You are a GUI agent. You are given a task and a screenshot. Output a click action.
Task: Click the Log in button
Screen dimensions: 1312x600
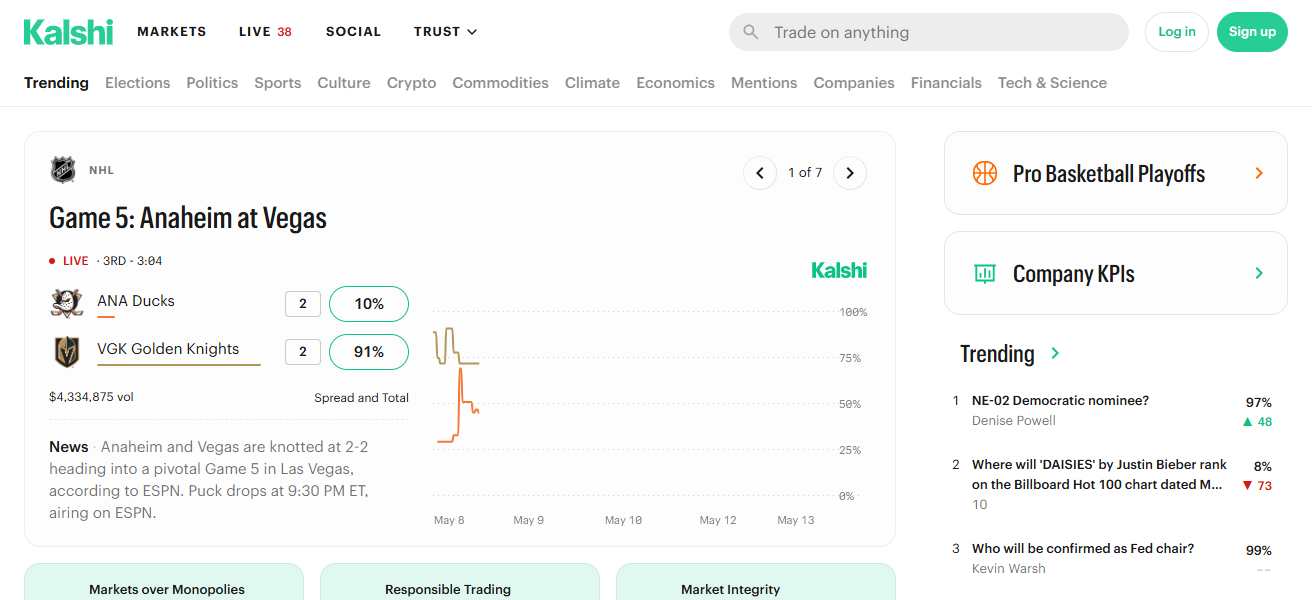click(1177, 32)
